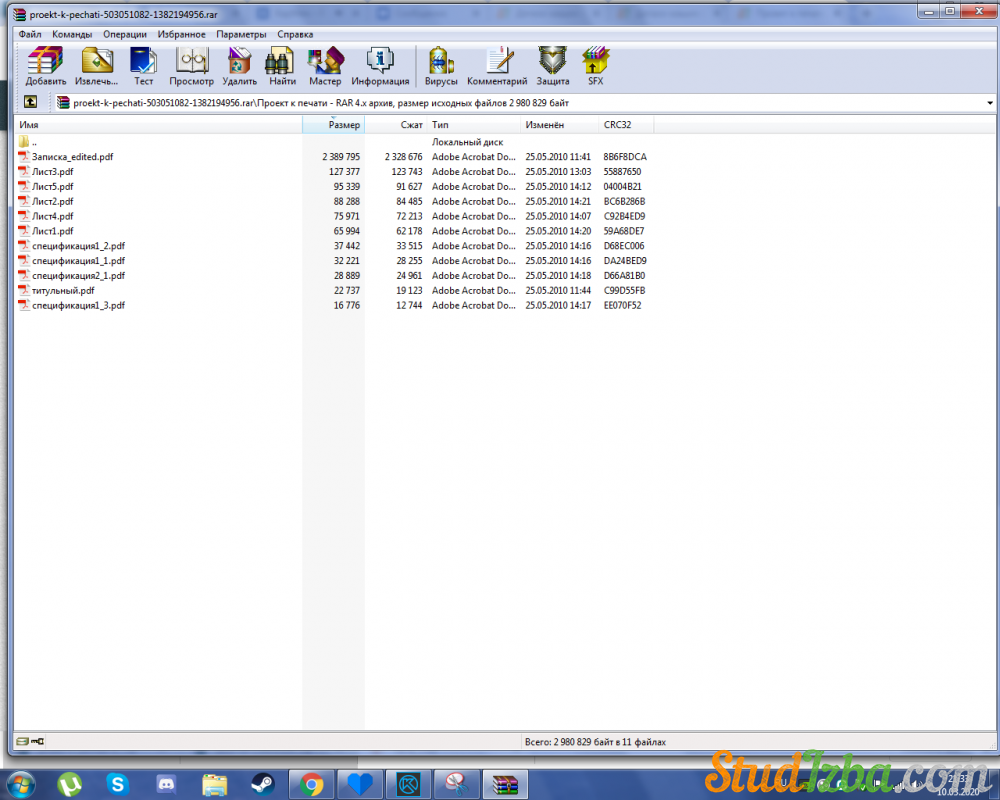
Task: Click the WinRAR taskbar button
Action: [505, 784]
